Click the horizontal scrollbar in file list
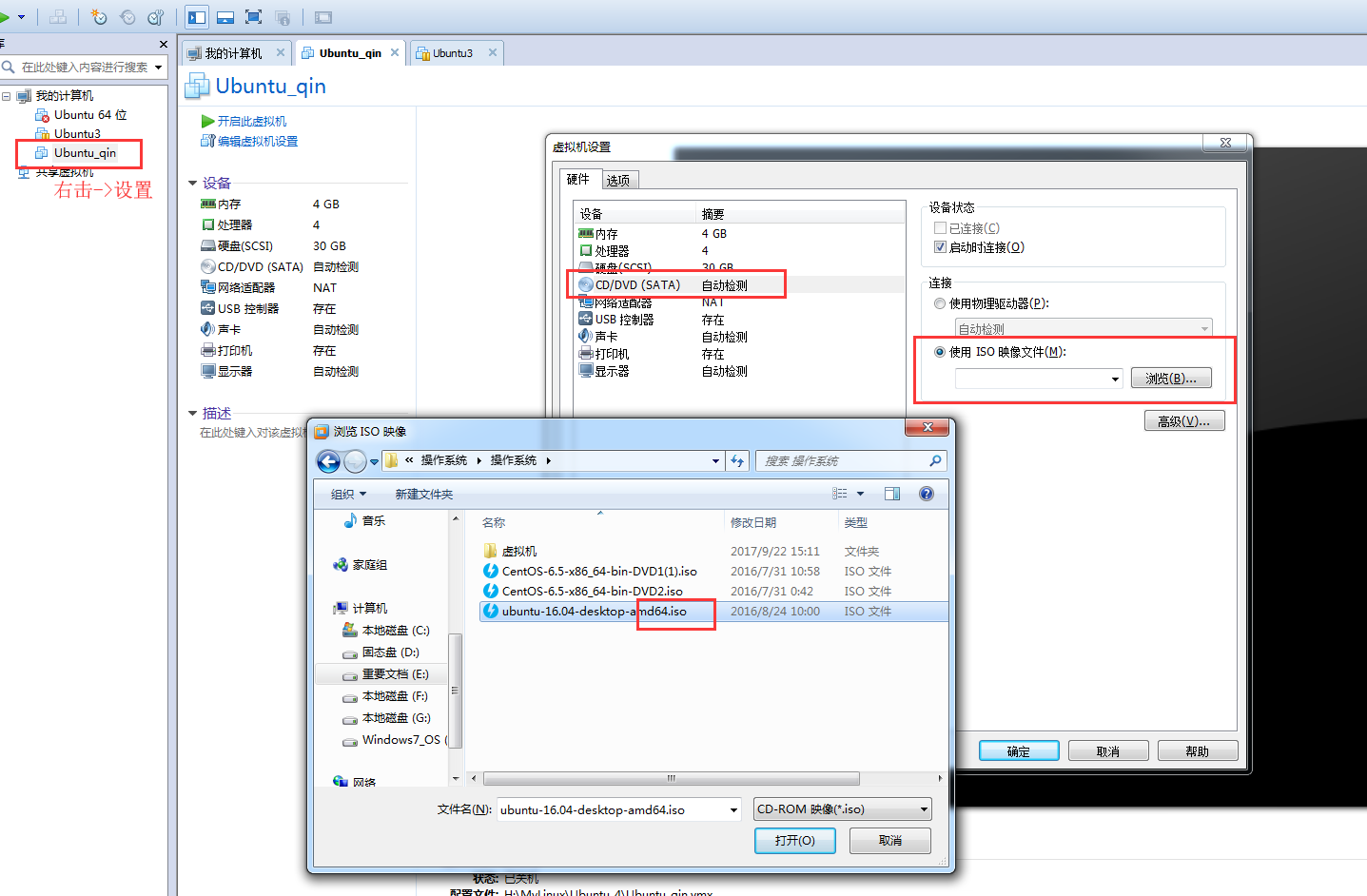The height and width of the screenshot is (896, 1367). tap(672, 778)
